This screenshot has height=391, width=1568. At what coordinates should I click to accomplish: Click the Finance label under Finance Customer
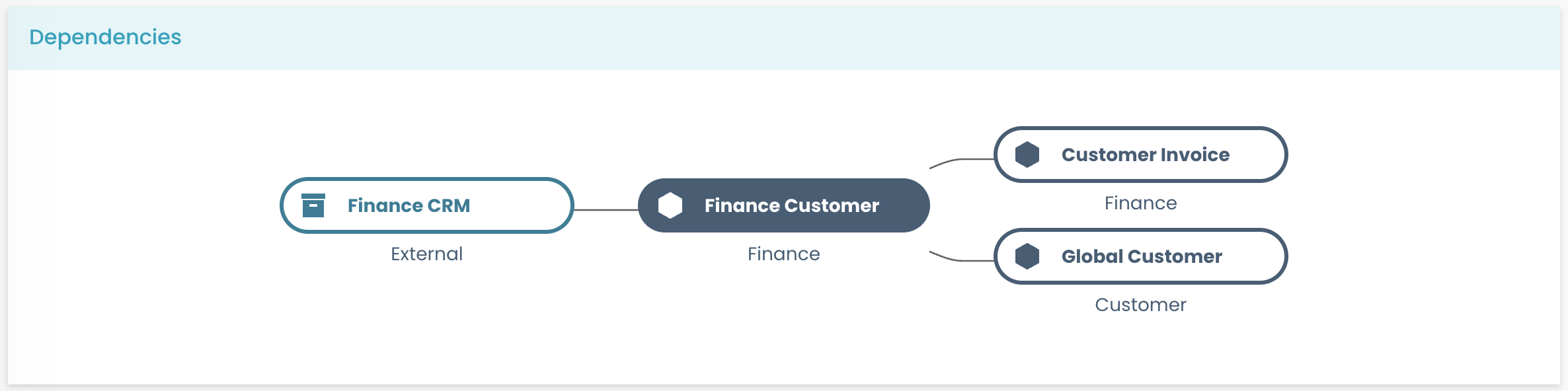(x=783, y=254)
